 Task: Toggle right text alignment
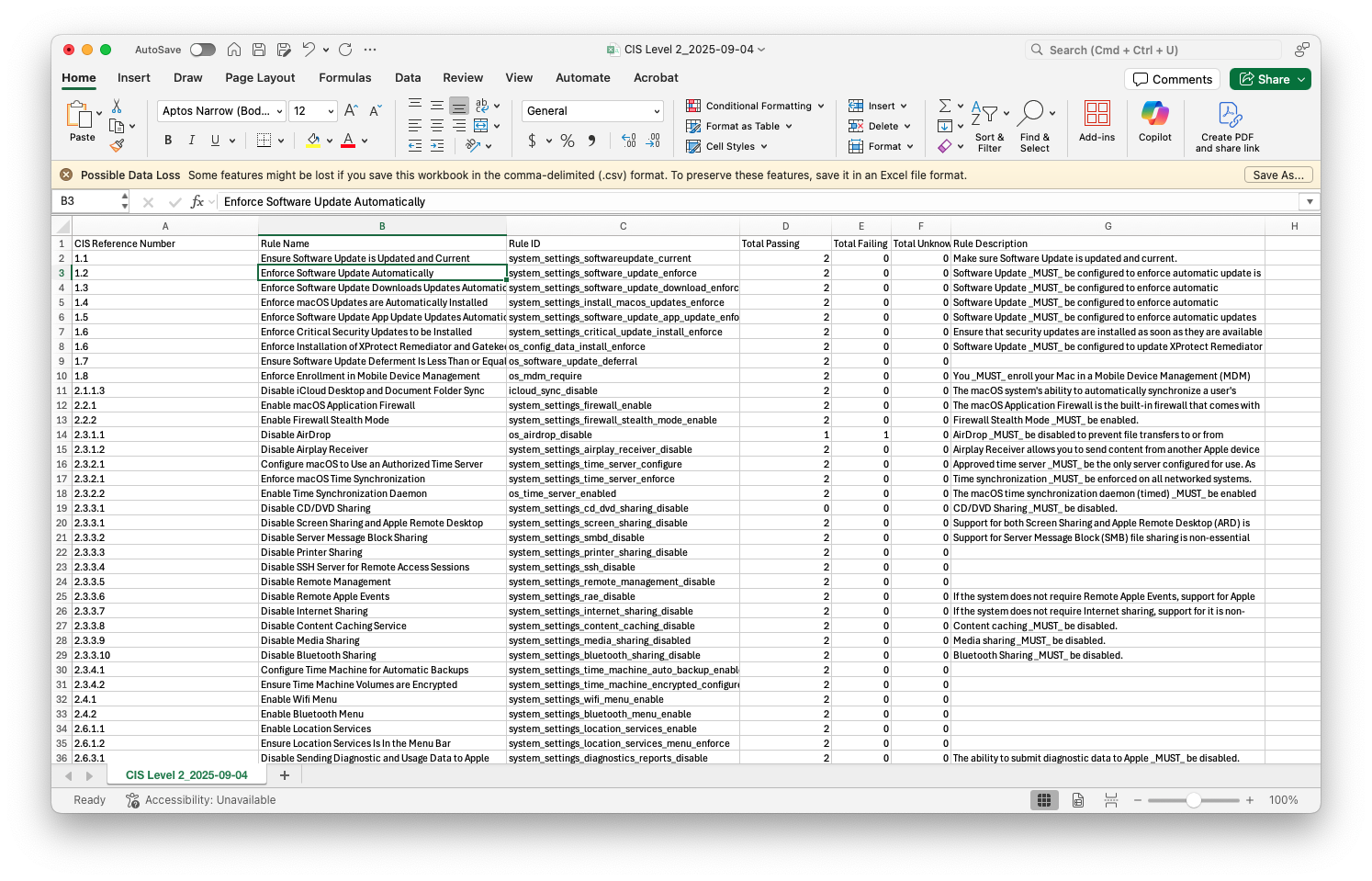459,126
